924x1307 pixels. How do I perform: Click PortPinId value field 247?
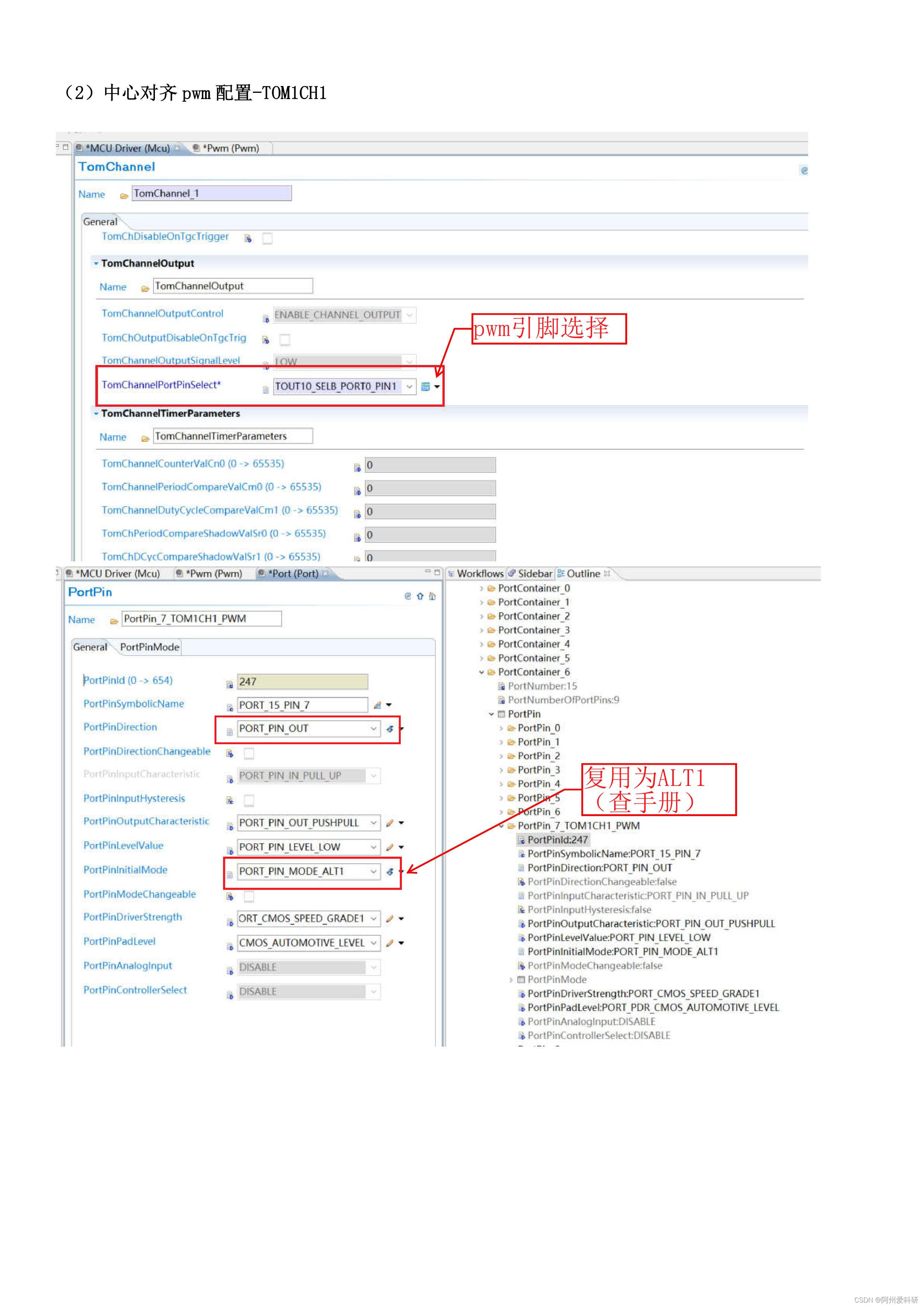(x=302, y=682)
